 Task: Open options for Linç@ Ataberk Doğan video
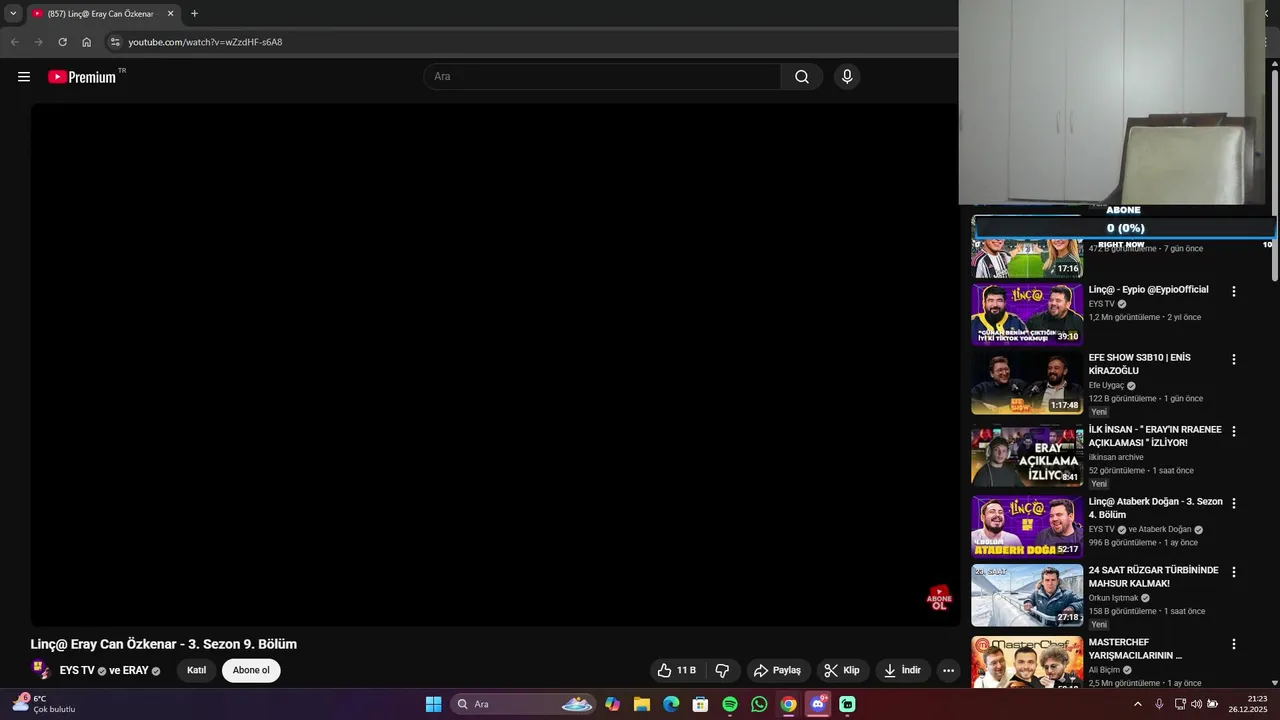[1233, 503]
